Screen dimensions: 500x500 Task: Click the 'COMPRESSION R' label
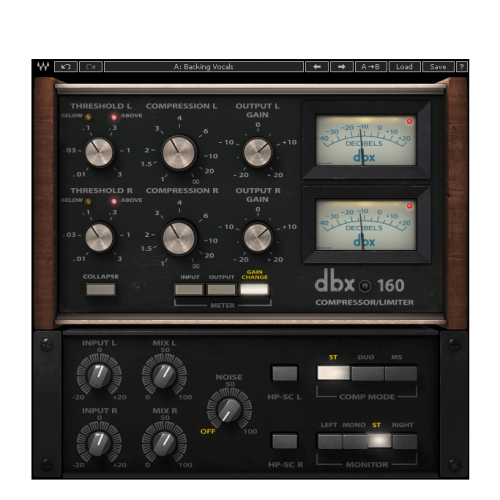tap(182, 191)
